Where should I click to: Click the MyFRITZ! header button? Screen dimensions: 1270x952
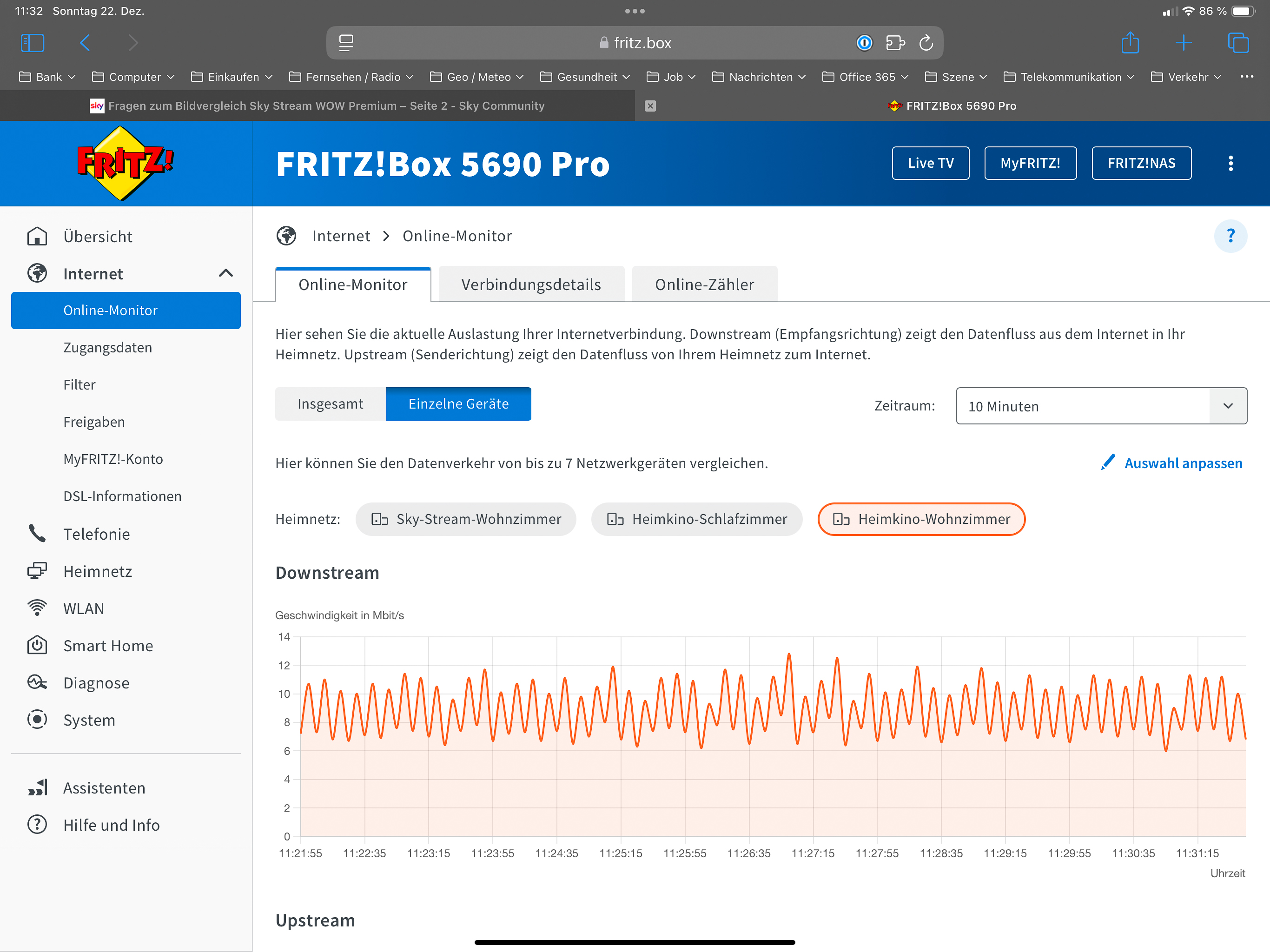1030,163
